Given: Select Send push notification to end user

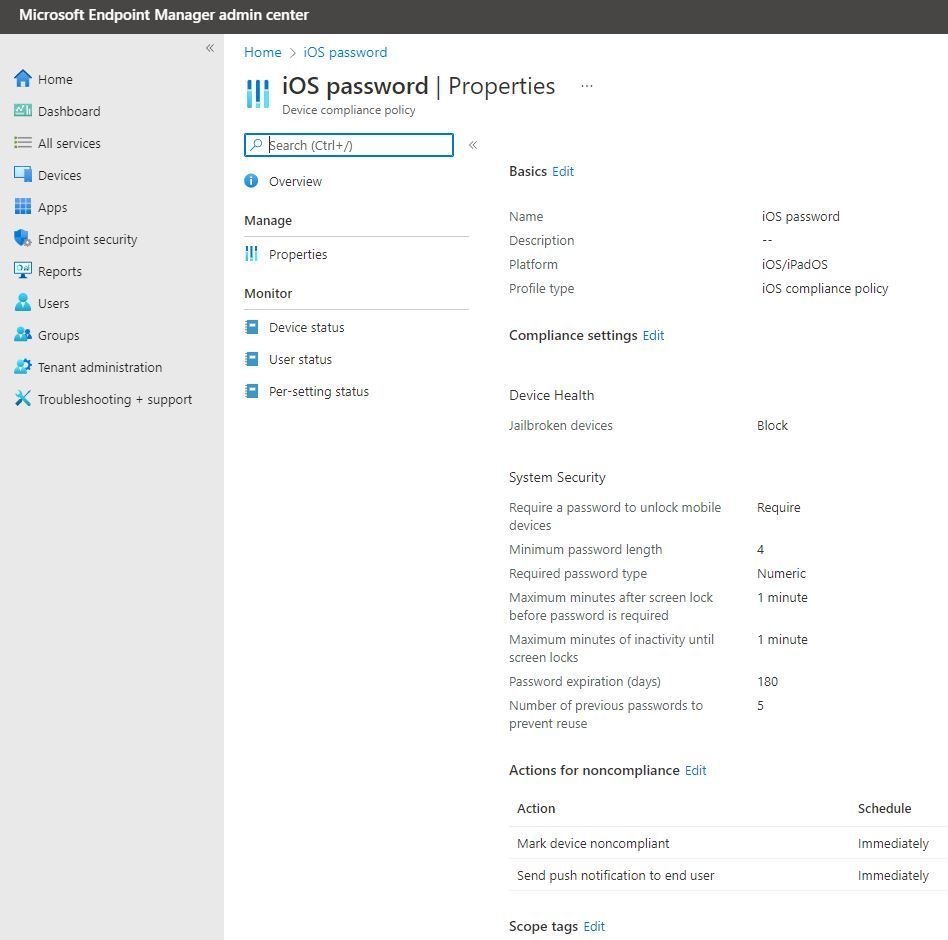Looking at the screenshot, I should [x=729, y=875].
